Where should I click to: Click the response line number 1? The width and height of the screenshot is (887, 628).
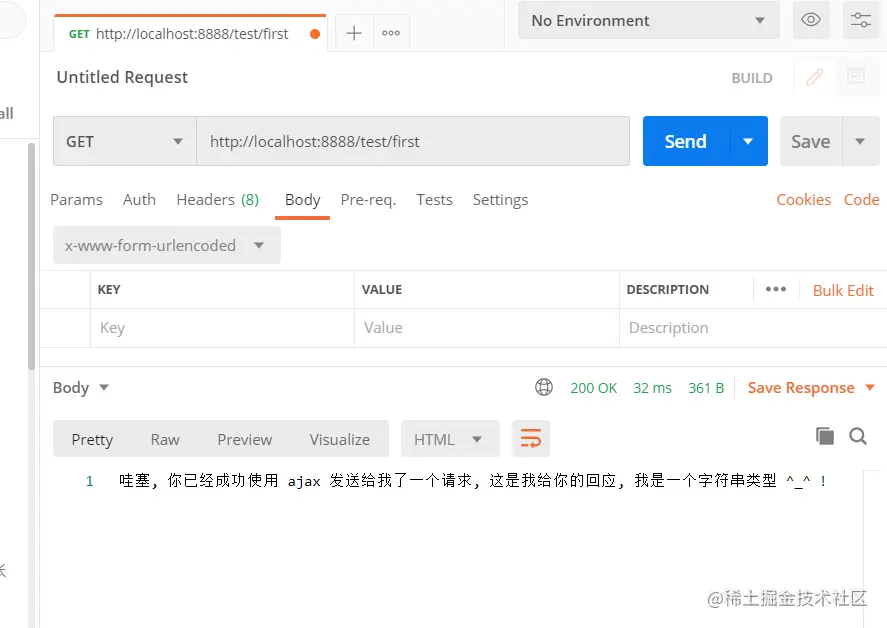click(x=89, y=481)
